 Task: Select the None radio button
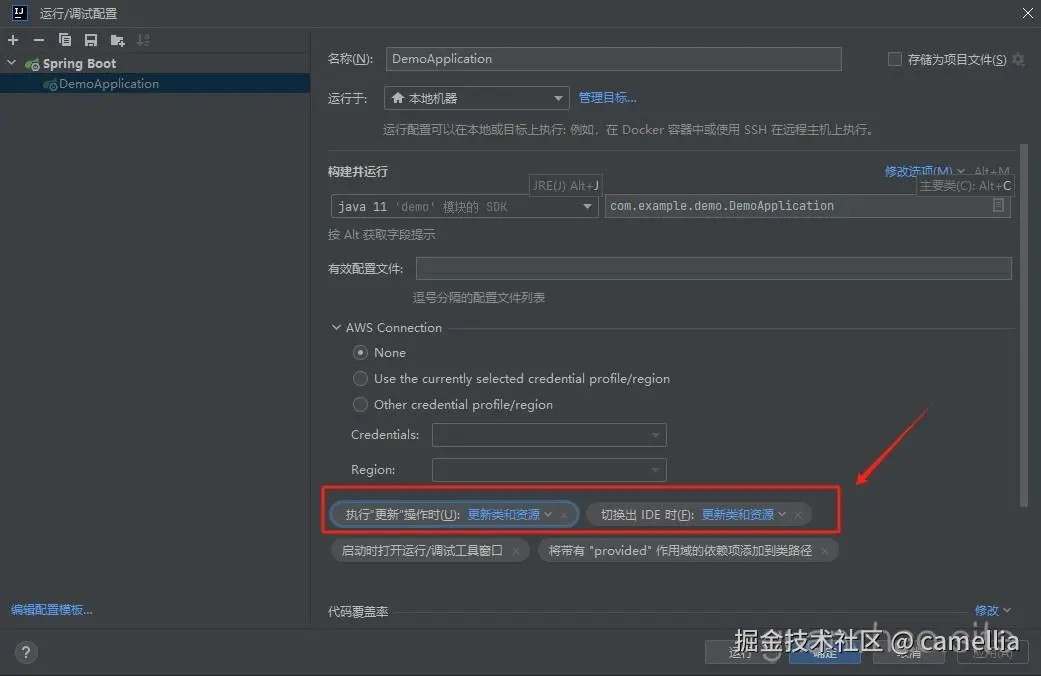pos(360,353)
